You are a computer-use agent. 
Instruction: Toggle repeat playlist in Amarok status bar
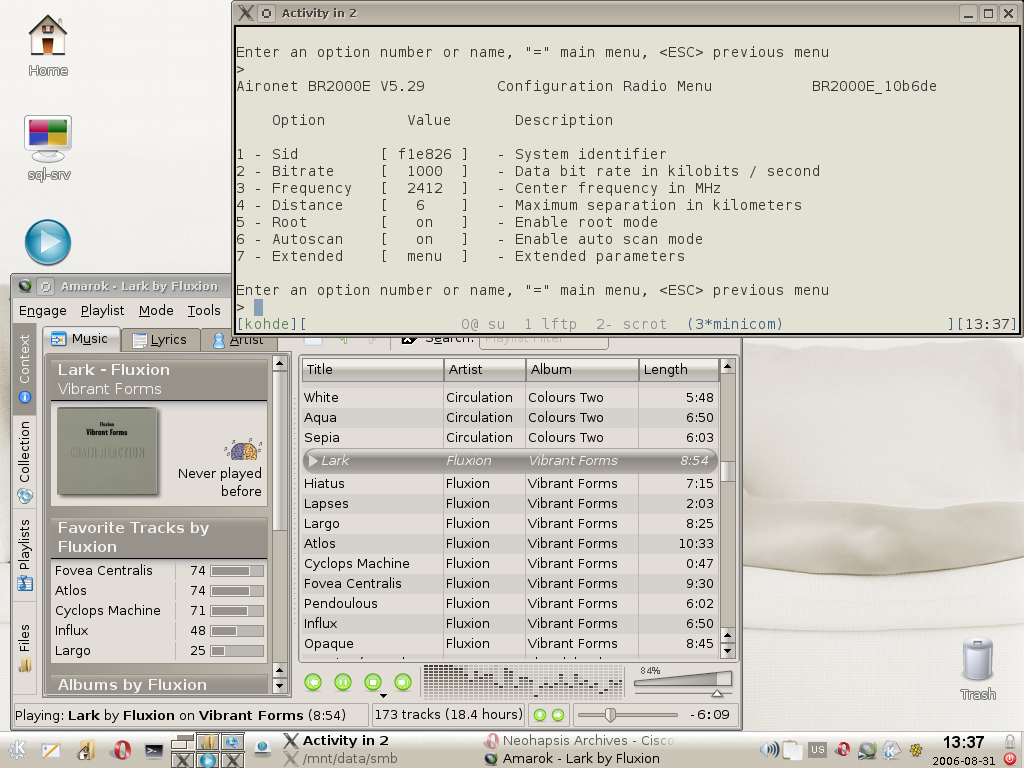point(558,715)
